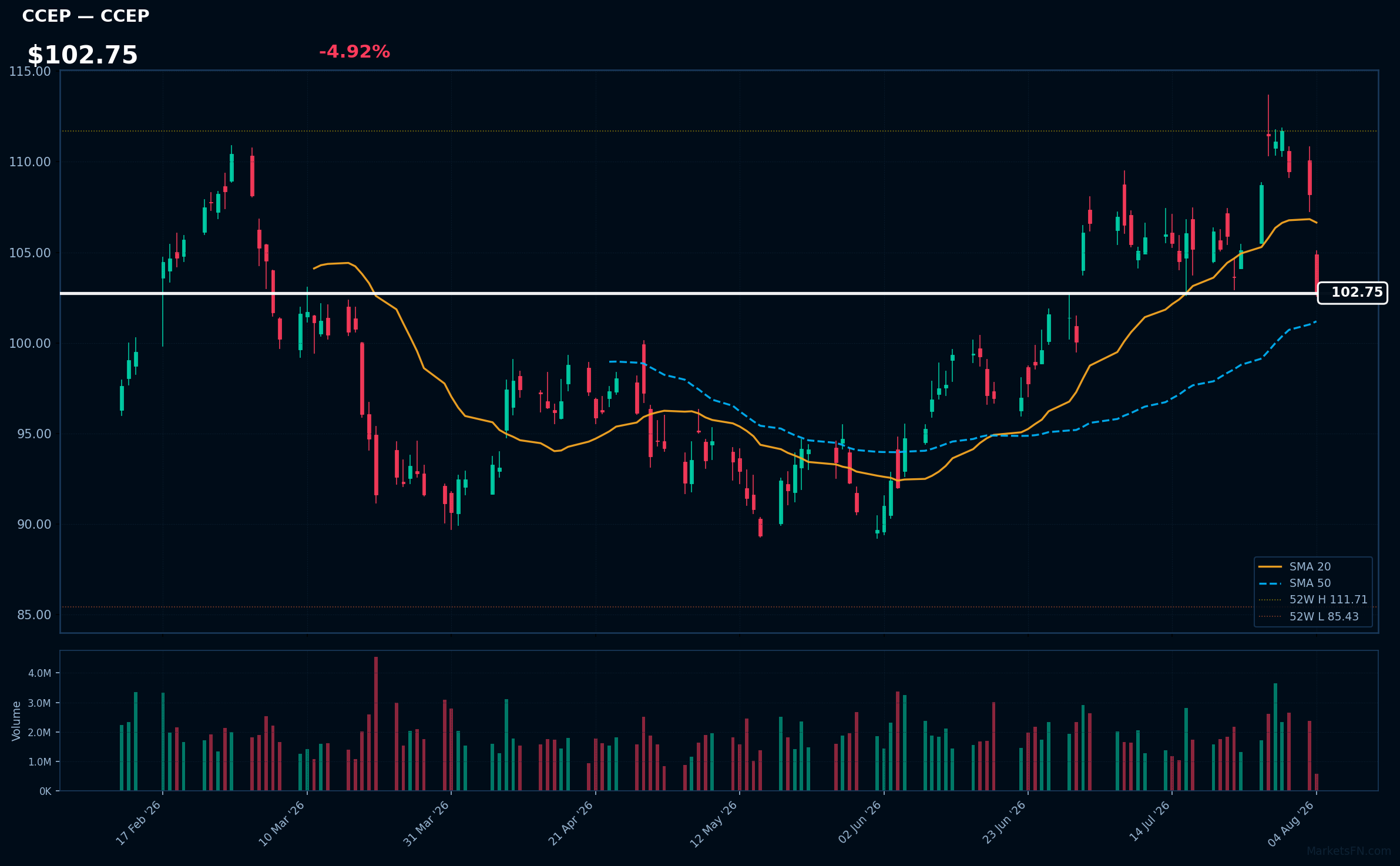Viewport: 1400px width, 866px height.
Task: Click the 02 Jun '26 date label
Action: [x=860, y=823]
